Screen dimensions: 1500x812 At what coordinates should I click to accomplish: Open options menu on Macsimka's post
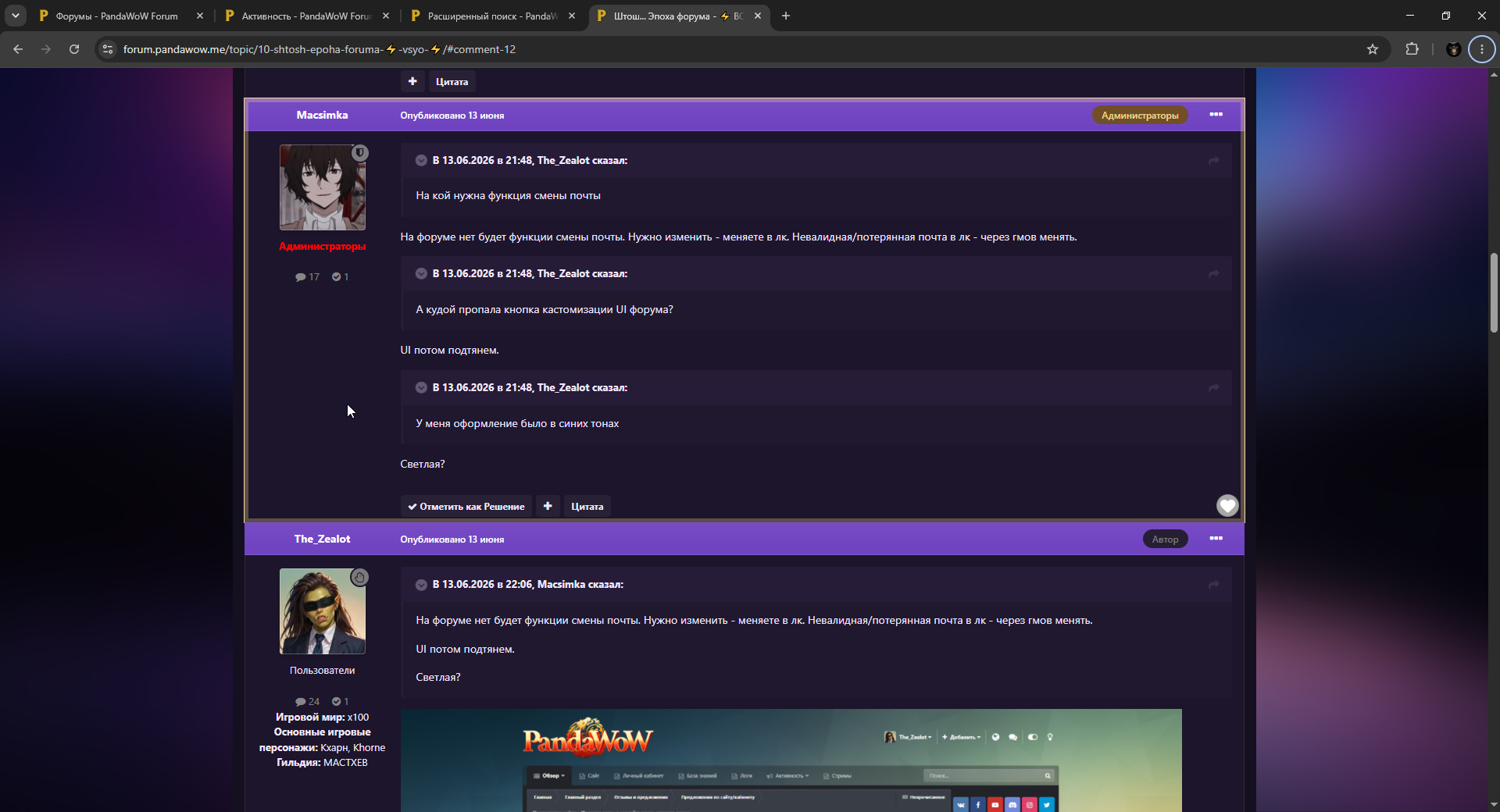coord(1216,115)
